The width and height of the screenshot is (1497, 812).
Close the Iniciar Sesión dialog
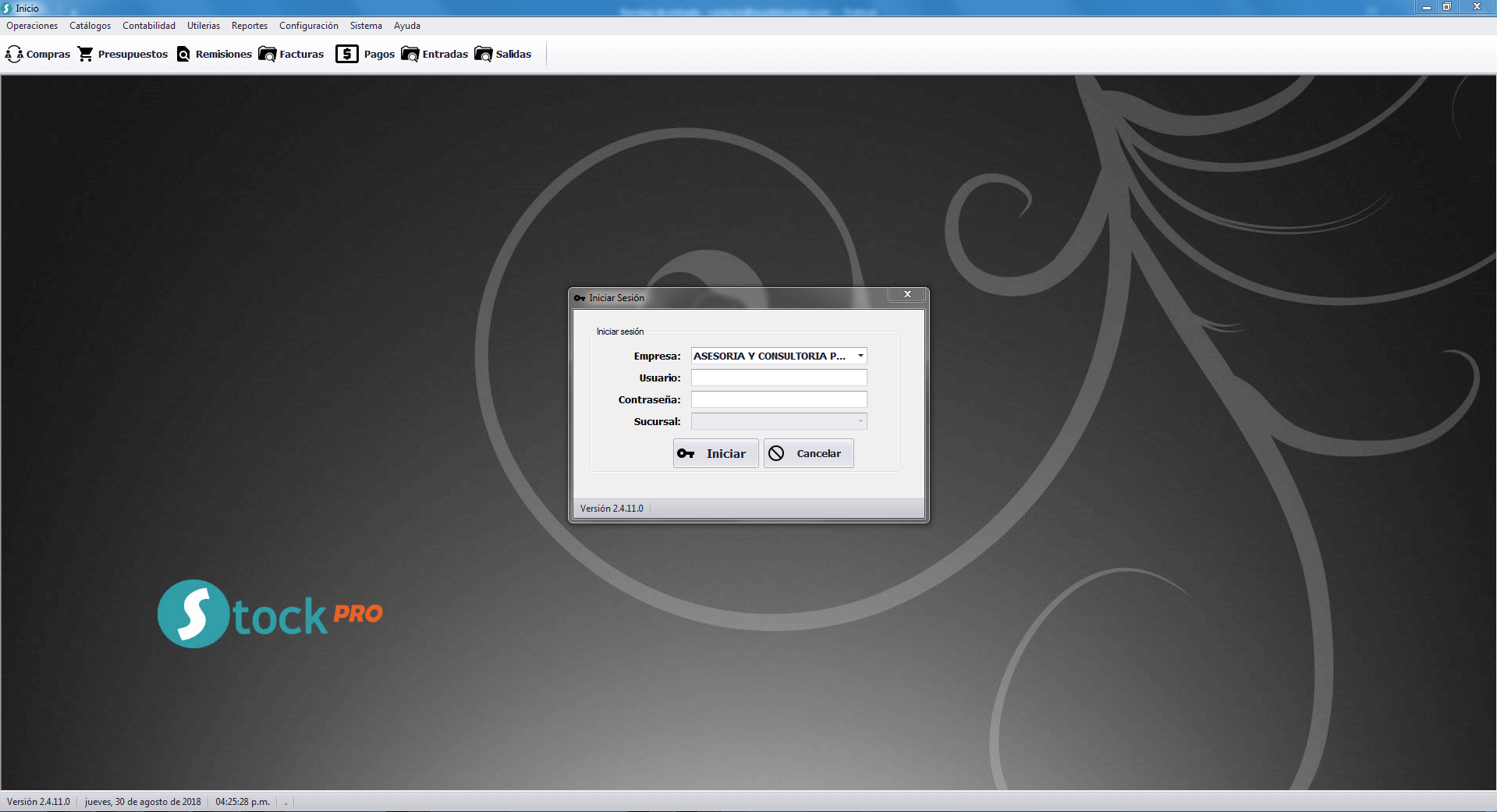click(907, 294)
